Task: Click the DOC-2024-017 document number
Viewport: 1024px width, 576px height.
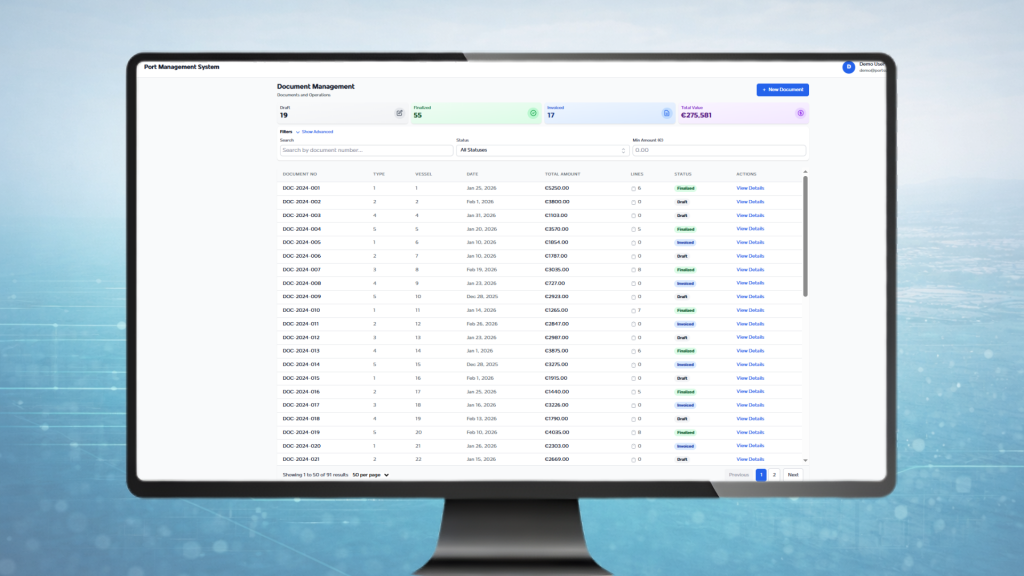Action: pyautogui.click(x=301, y=405)
